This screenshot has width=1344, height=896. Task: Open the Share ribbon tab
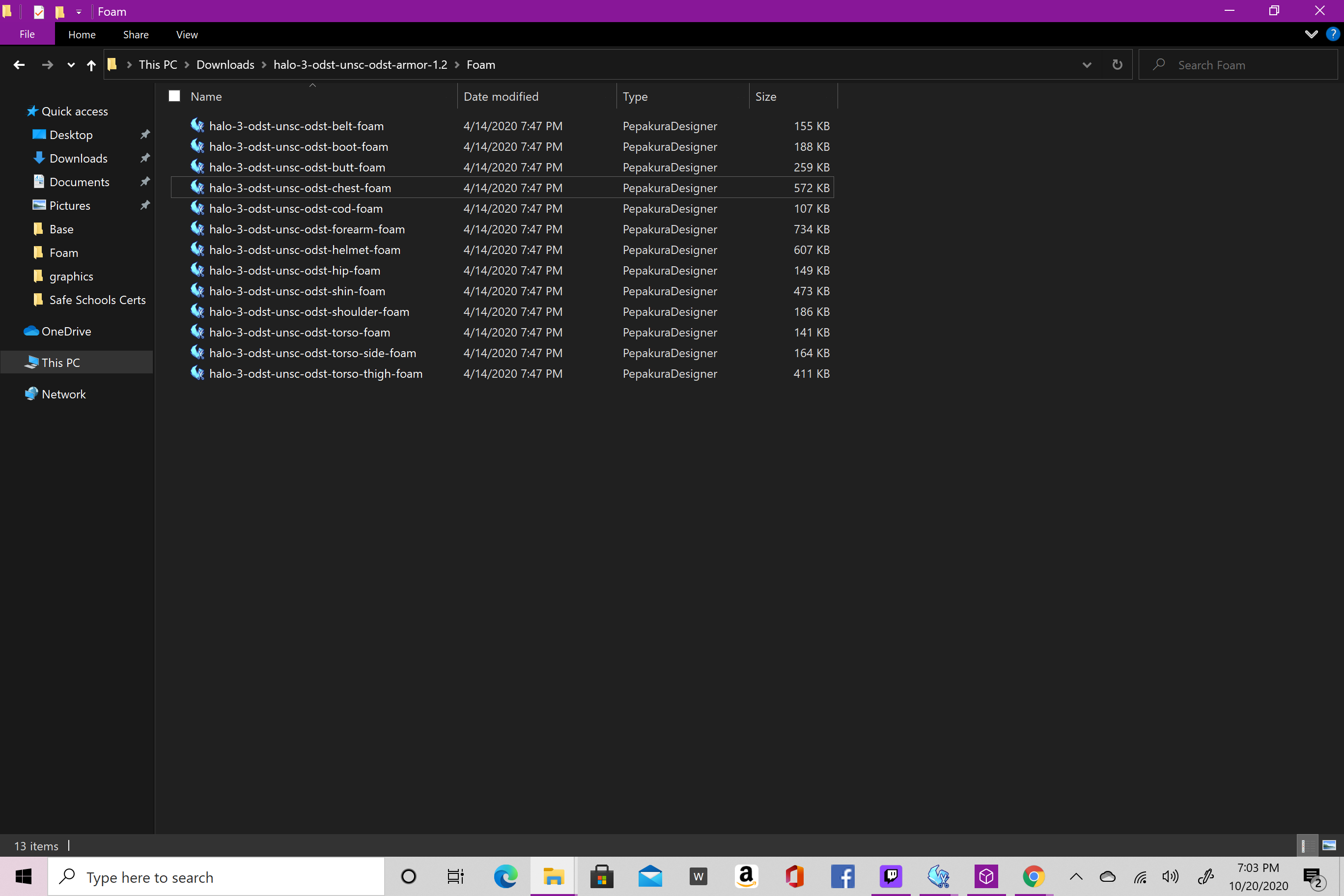pyautogui.click(x=136, y=34)
